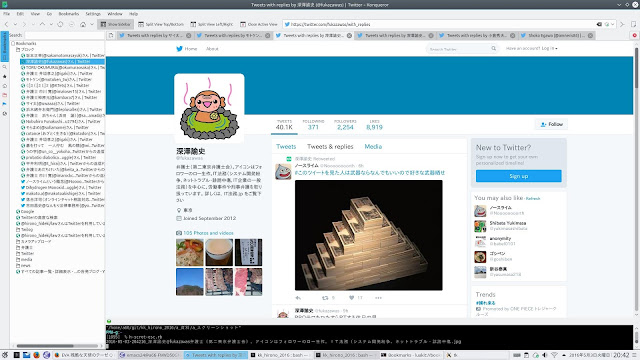Open the Go menu

[49, 14]
